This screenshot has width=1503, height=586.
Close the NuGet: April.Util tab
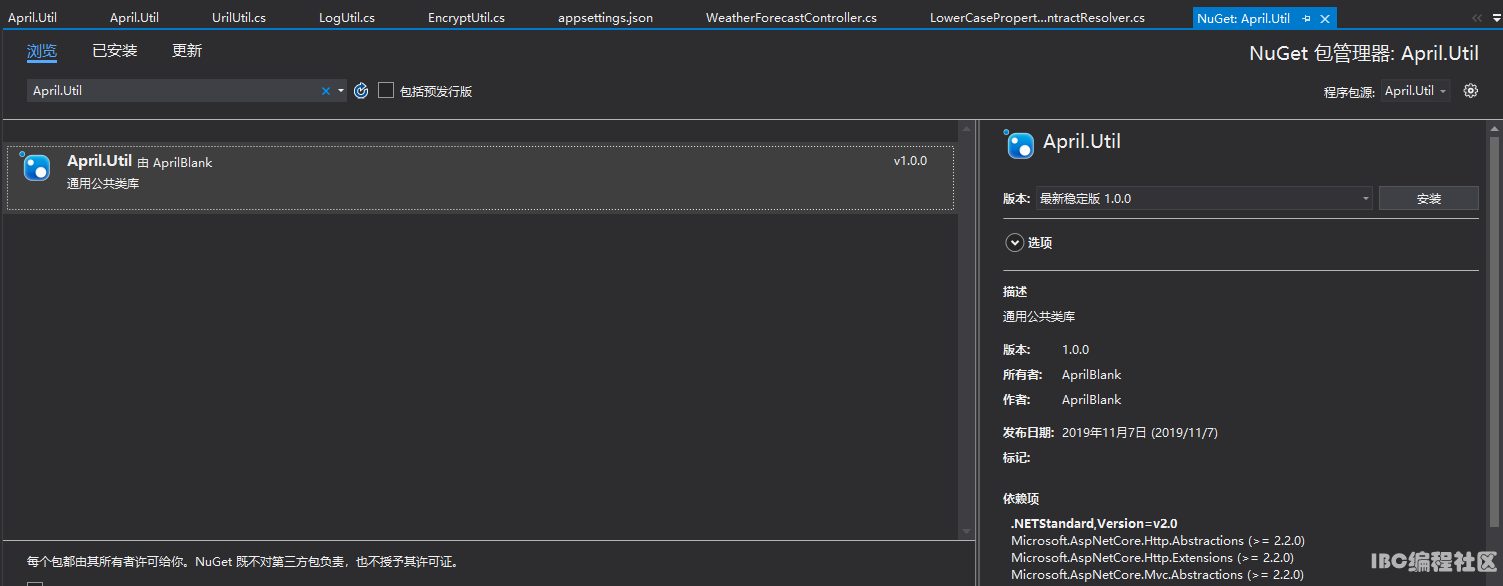tap(1325, 18)
